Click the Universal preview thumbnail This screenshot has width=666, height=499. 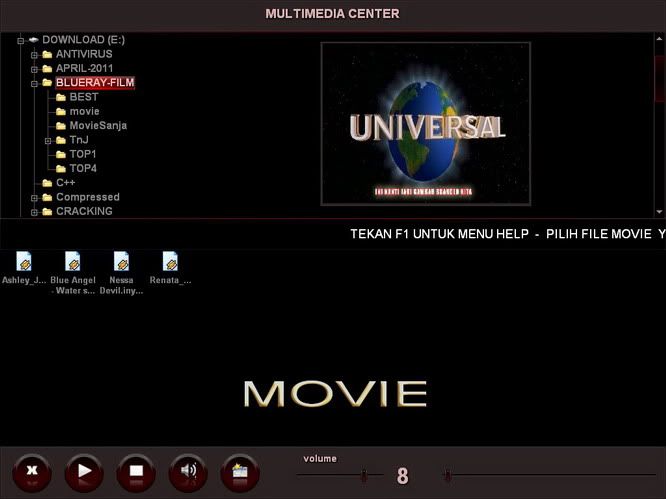coord(426,124)
